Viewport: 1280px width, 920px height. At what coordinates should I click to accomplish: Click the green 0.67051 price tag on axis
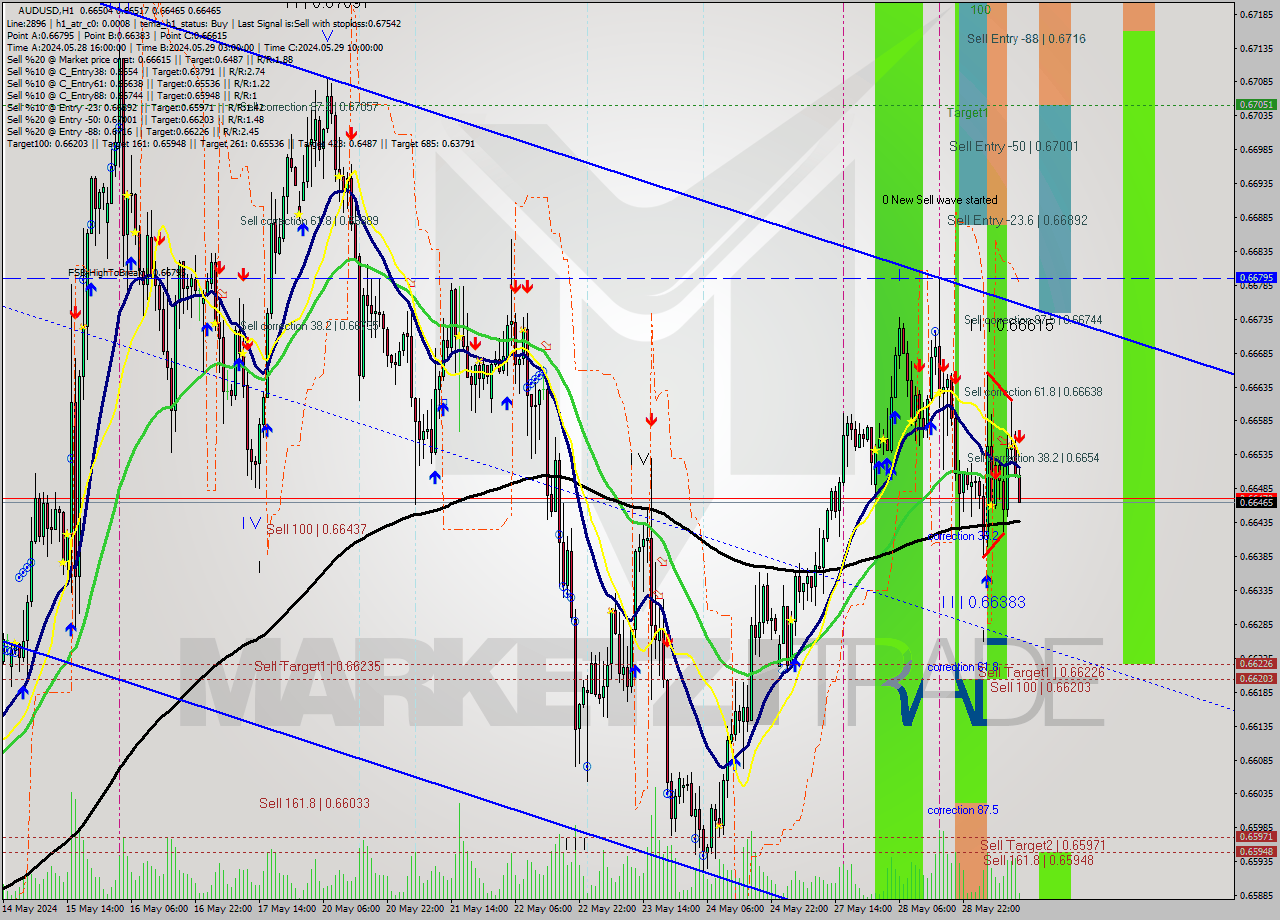pyautogui.click(x=1256, y=104)
